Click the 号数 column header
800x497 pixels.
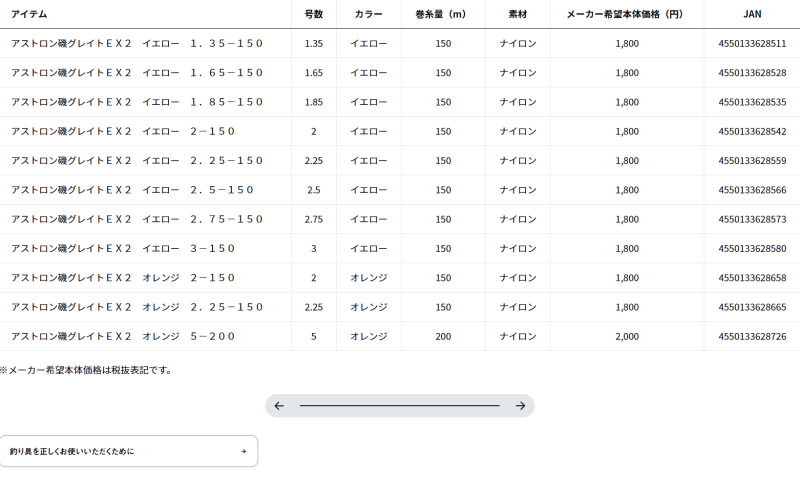[314, 14]
